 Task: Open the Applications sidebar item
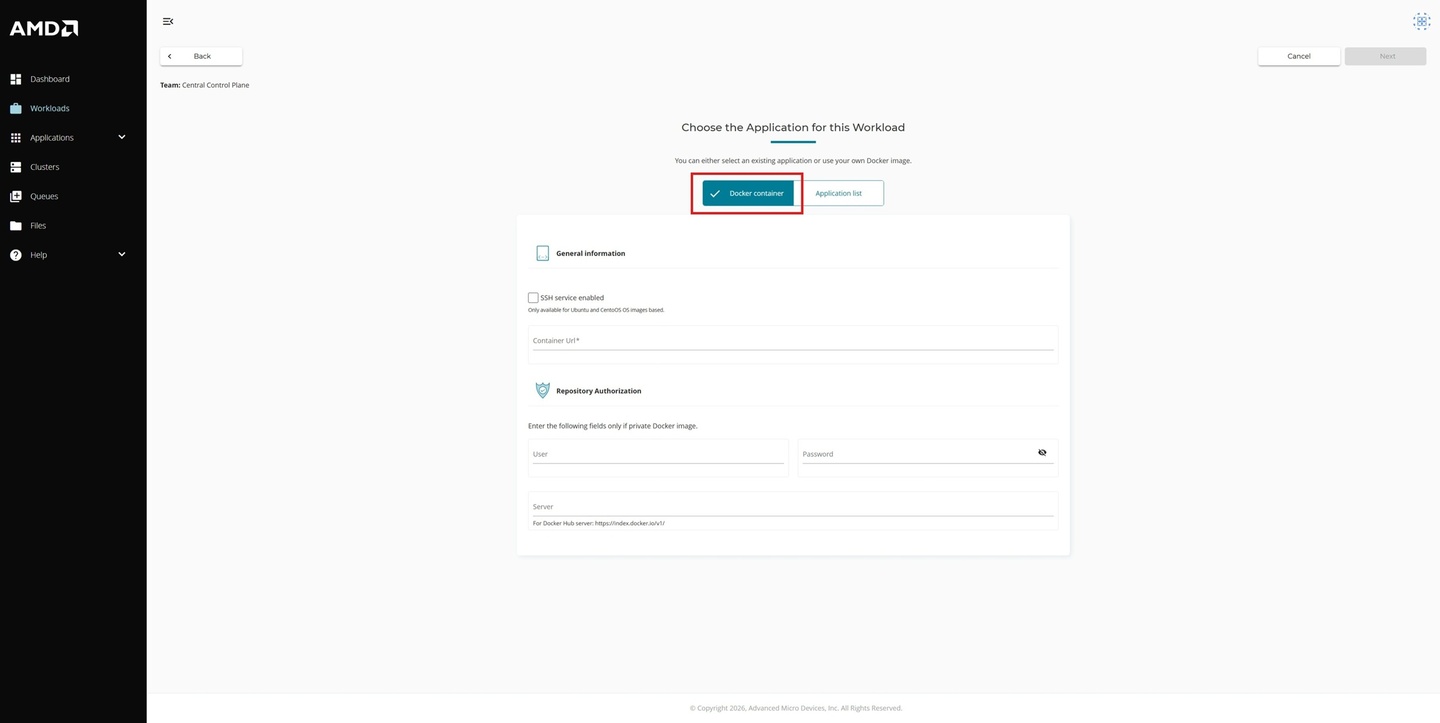52,138
